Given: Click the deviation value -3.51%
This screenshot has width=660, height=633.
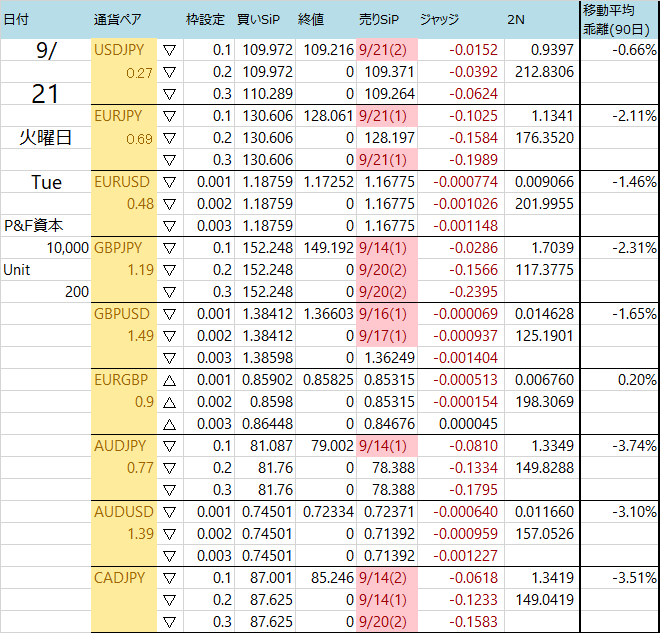Looking at the screenshot, I should pos(634,578).
